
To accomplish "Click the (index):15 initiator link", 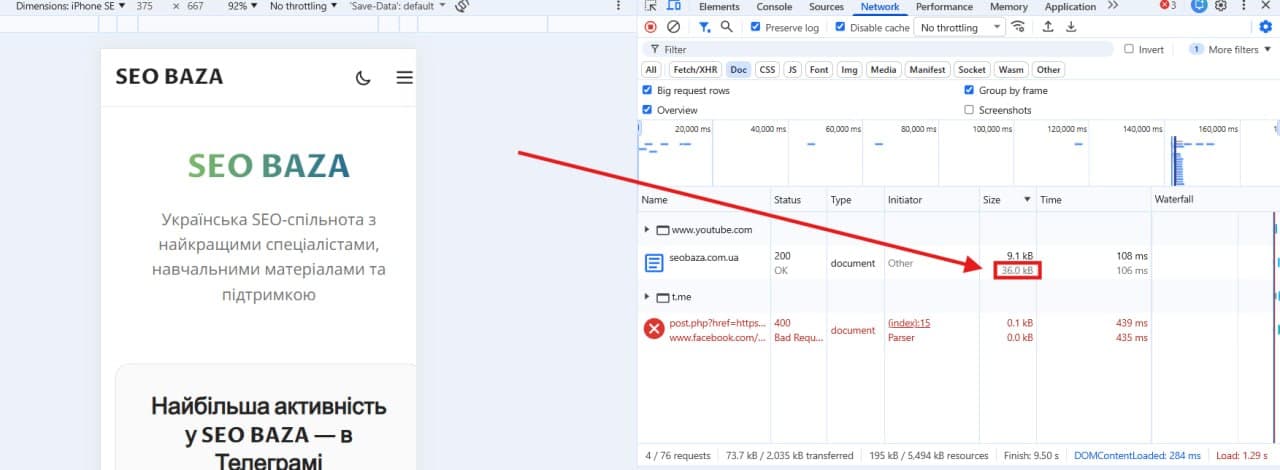I will [909, 323].
